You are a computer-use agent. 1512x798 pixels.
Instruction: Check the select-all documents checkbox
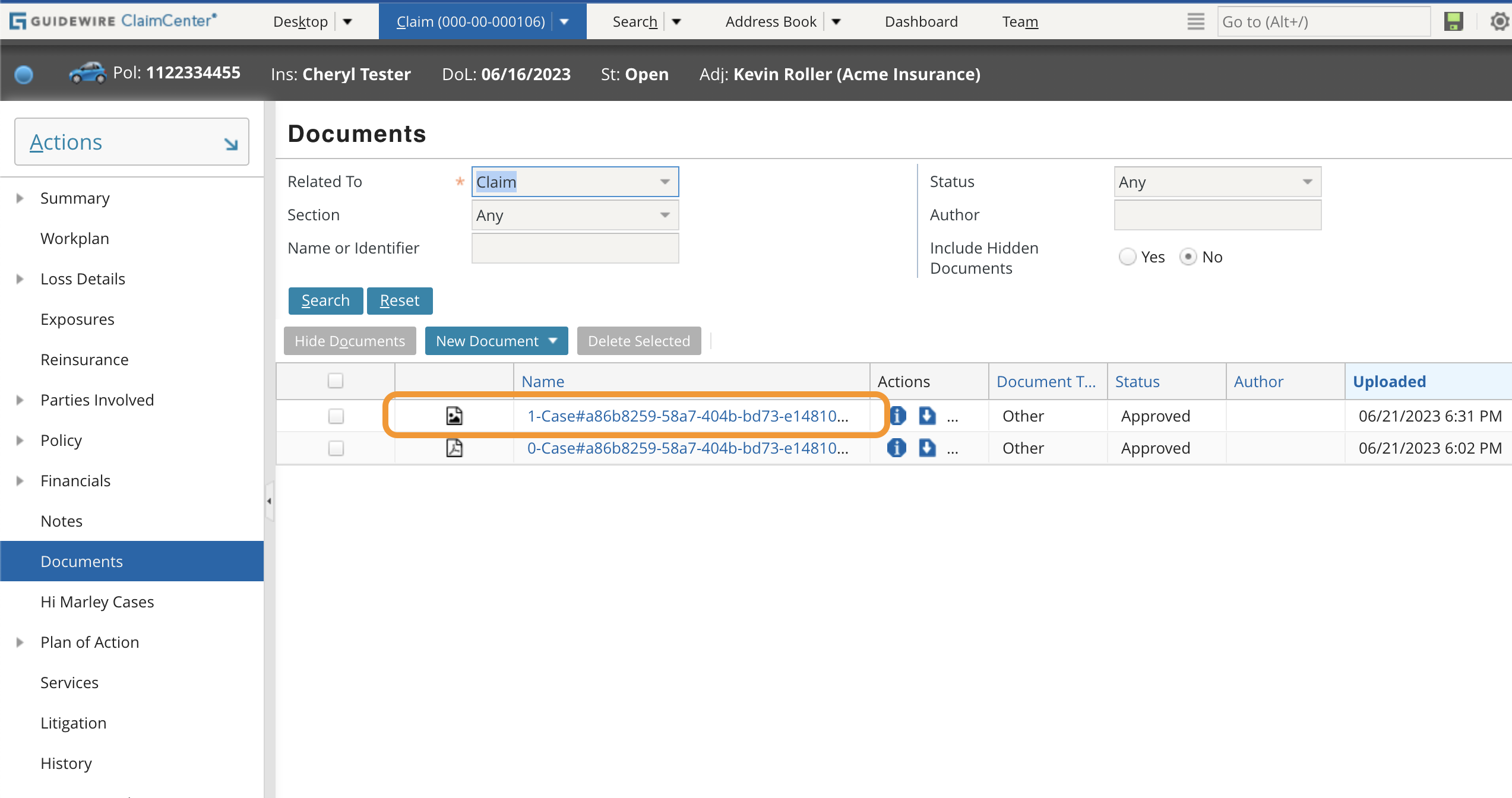tap(336, 380)
